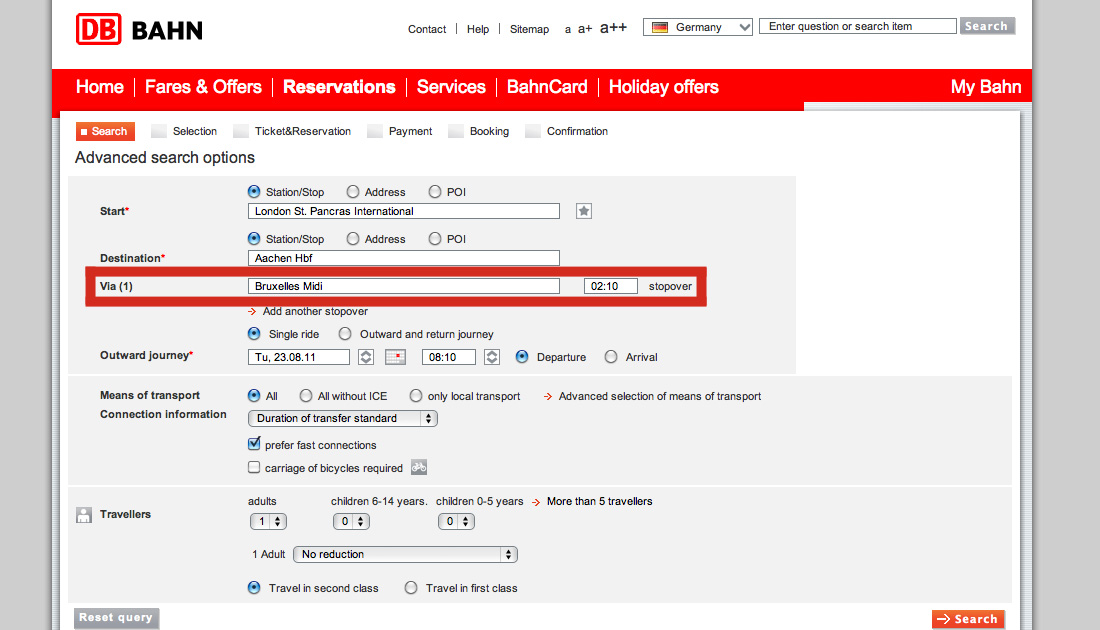Open the Germany country dropdown
1100x630 pixels.
(x=698, y=27)
